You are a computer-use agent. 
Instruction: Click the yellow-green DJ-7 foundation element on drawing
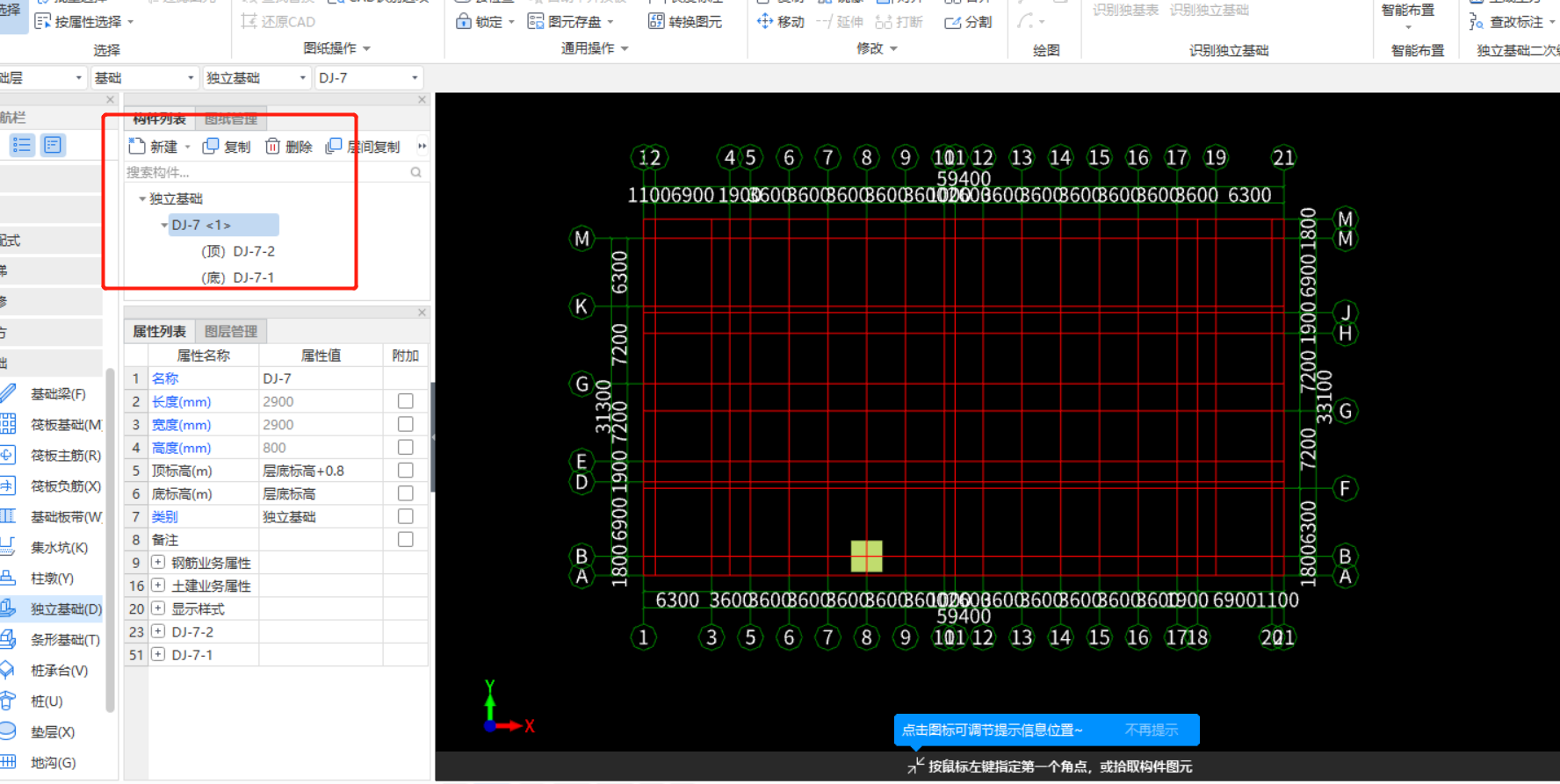tap(866, 556)
